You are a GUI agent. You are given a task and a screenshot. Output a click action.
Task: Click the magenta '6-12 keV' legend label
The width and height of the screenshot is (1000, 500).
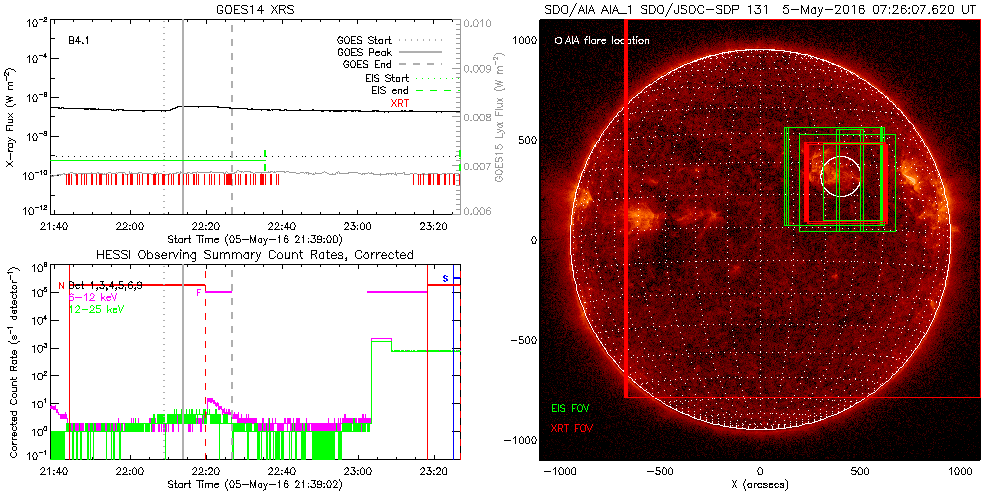click(90, 298)
